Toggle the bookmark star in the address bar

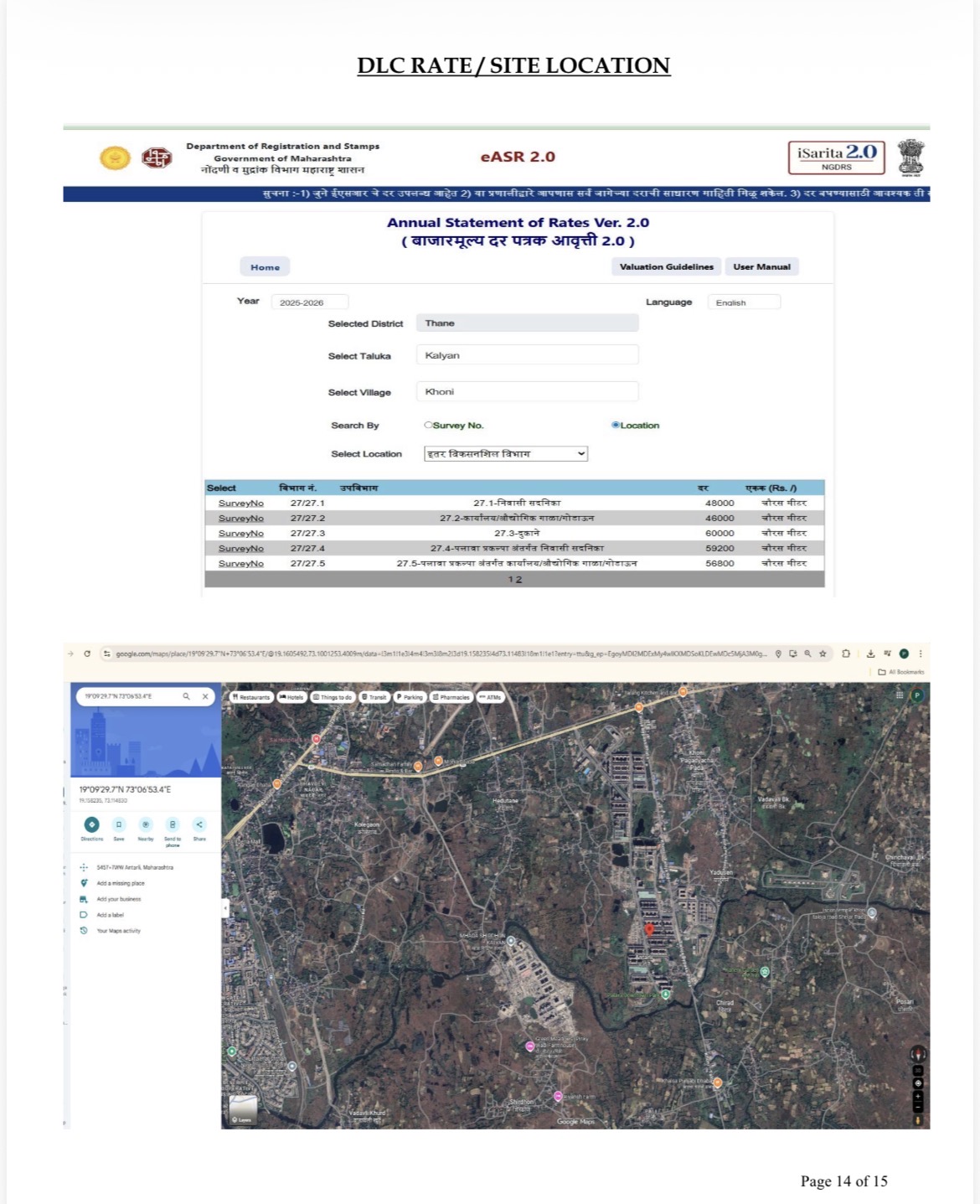point(823,653)
